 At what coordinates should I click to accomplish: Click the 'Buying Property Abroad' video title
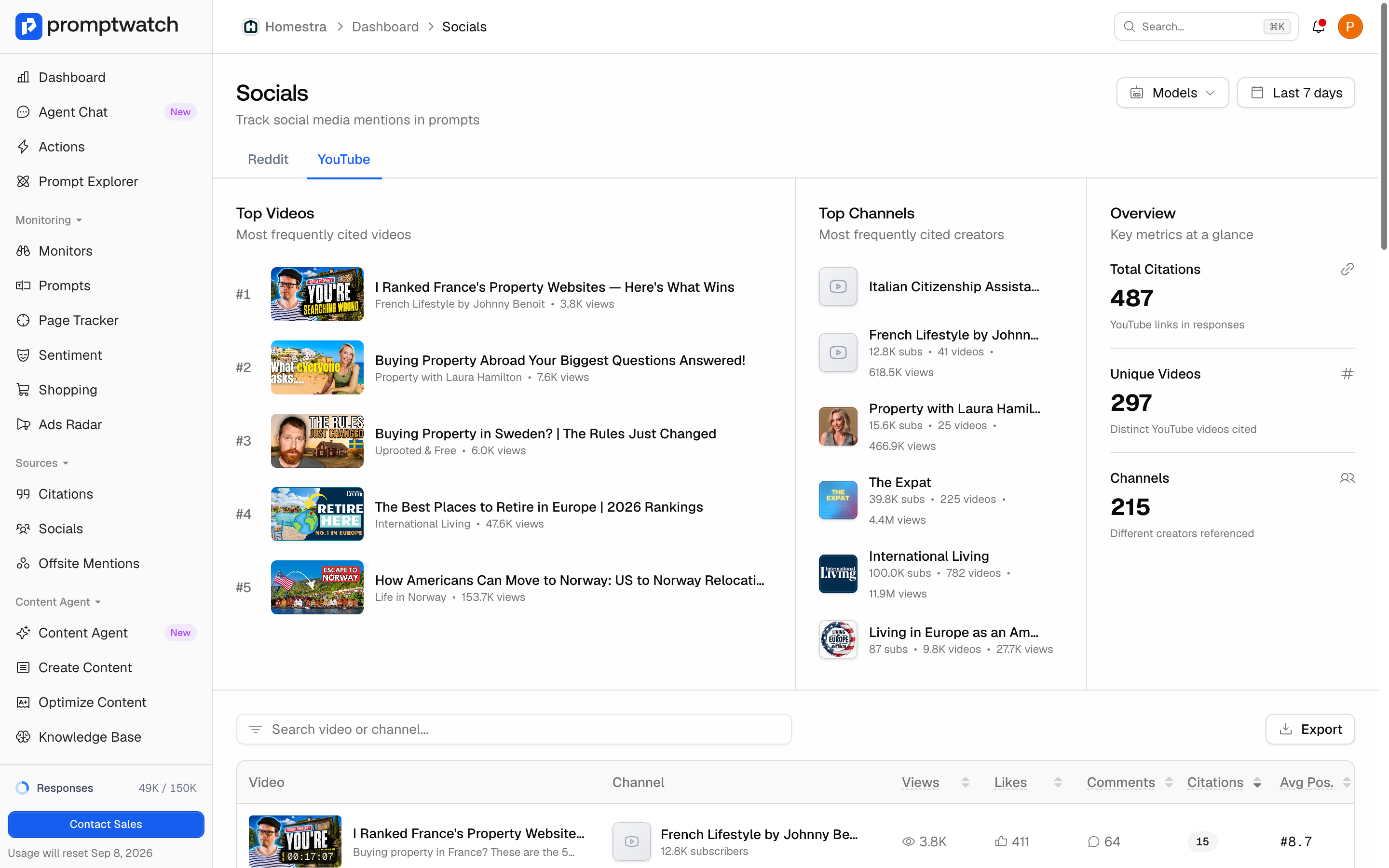click(560, 360)
